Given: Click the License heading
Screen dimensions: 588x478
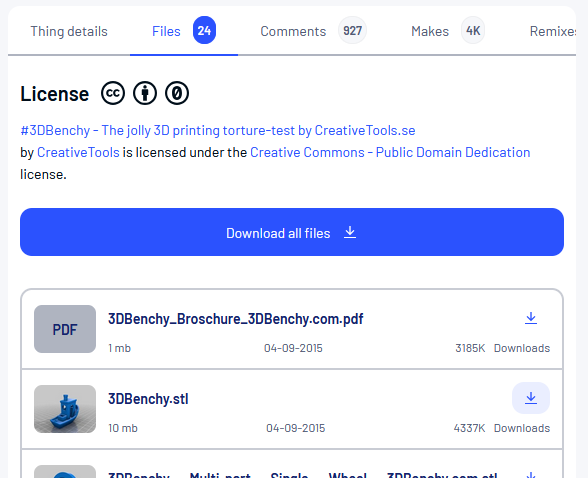Looking at the screenshot, I should tap(55, 93).
